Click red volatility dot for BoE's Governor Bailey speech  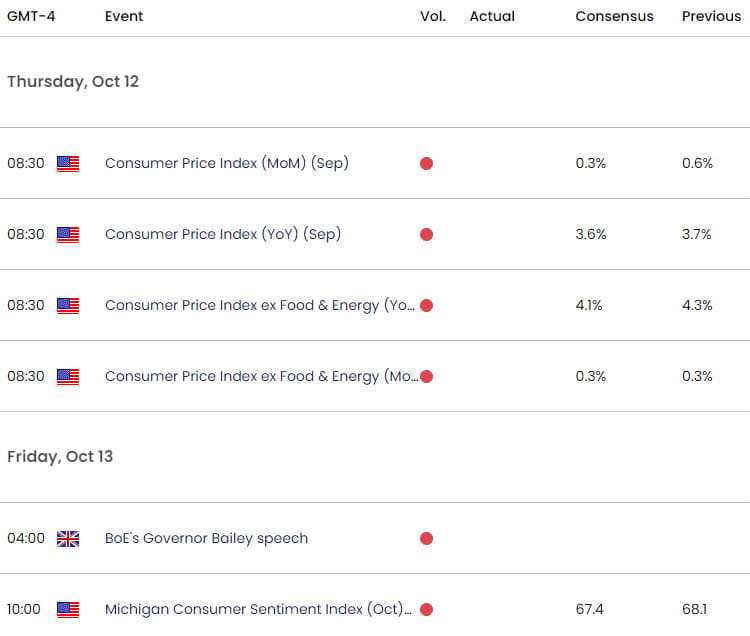tap(426, 538)
